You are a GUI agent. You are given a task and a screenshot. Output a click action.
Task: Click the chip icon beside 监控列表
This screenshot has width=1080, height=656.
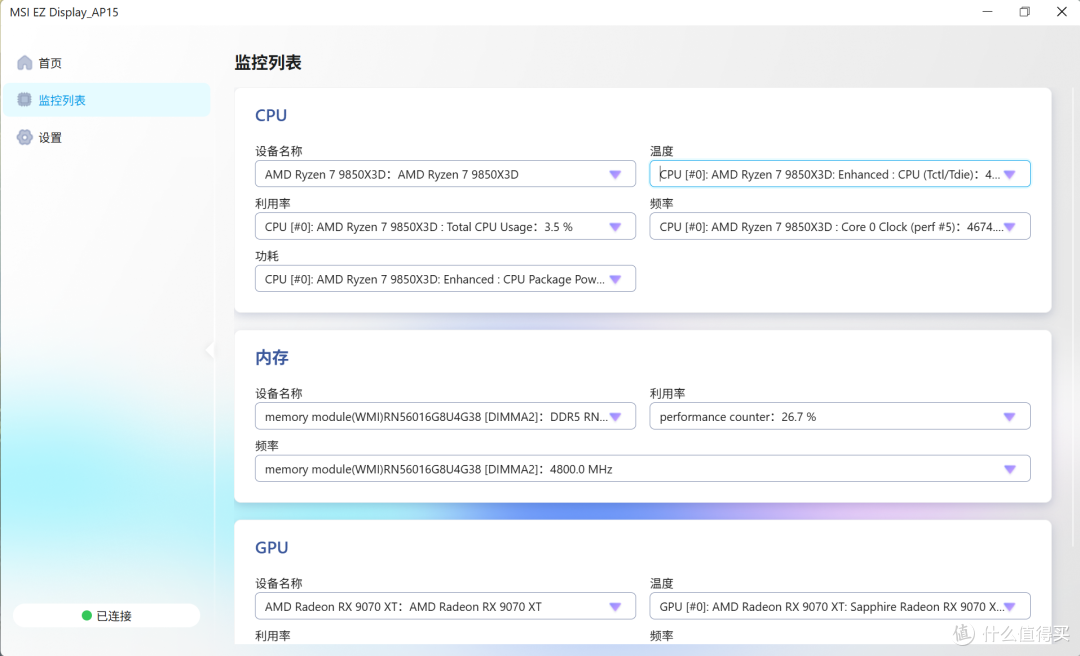pos(24,100)
